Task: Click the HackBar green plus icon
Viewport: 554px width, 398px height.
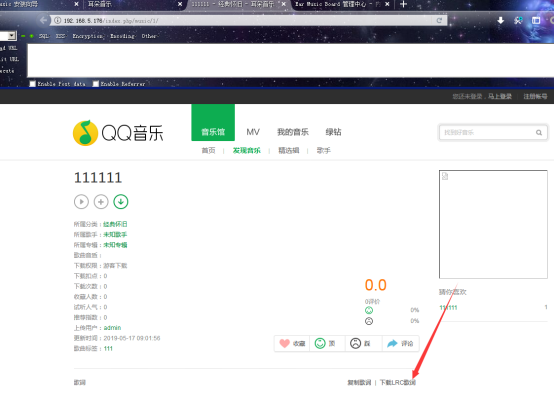Action: tap(31, 36)
